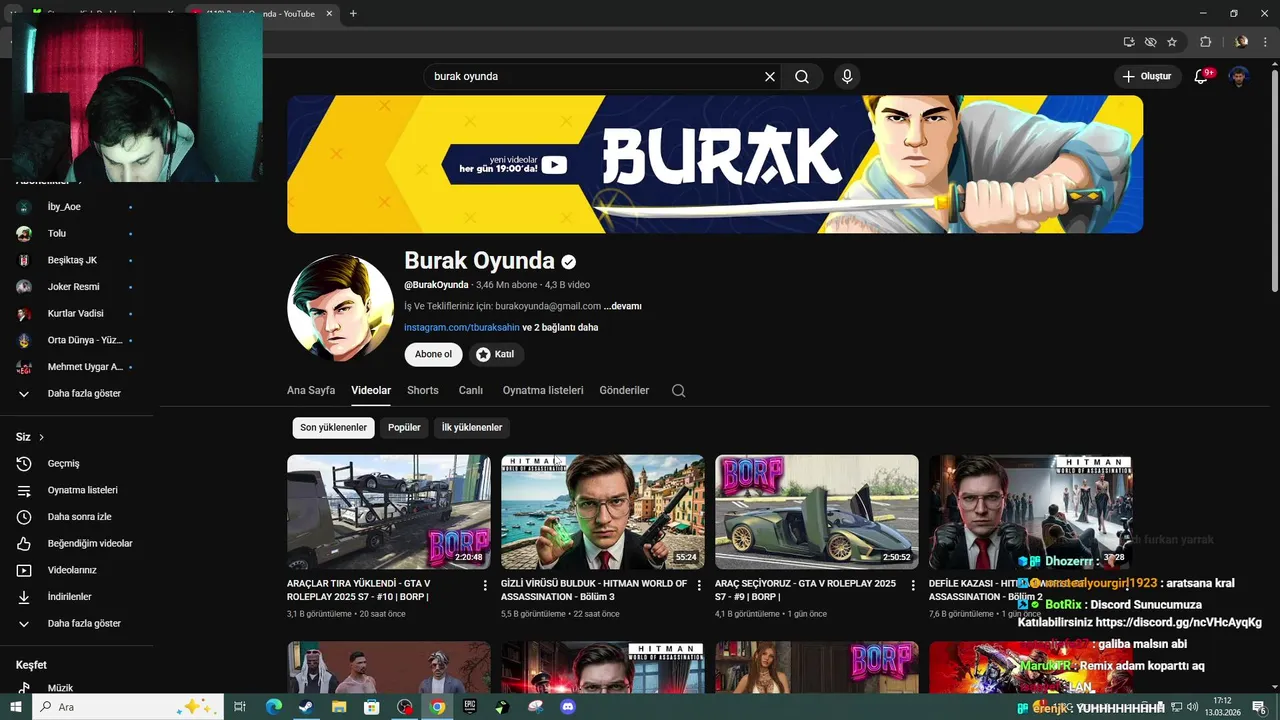
Task: Click the verified checkmark badge next to Burak Oyunda
Action: [x=569, y=262]
